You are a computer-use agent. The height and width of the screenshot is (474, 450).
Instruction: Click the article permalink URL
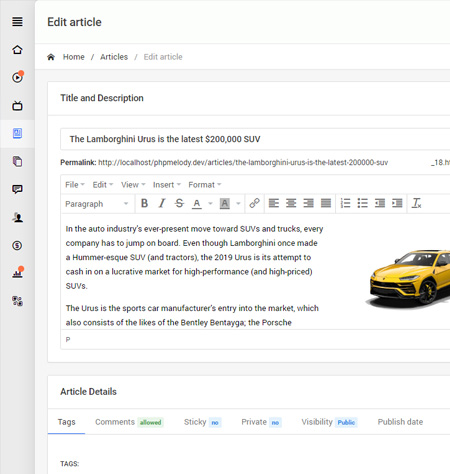pos(243,163)
